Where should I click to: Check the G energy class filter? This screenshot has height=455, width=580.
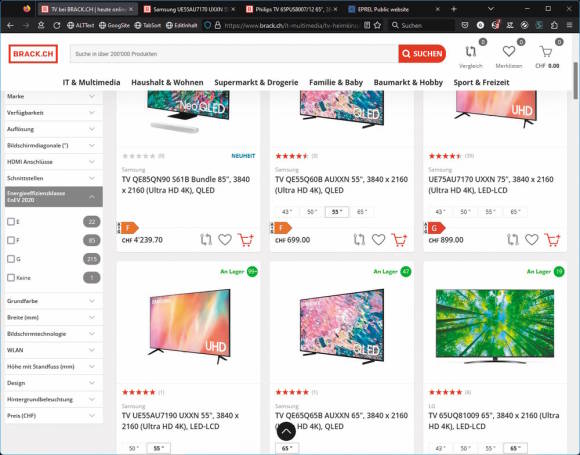pos(11,259)
